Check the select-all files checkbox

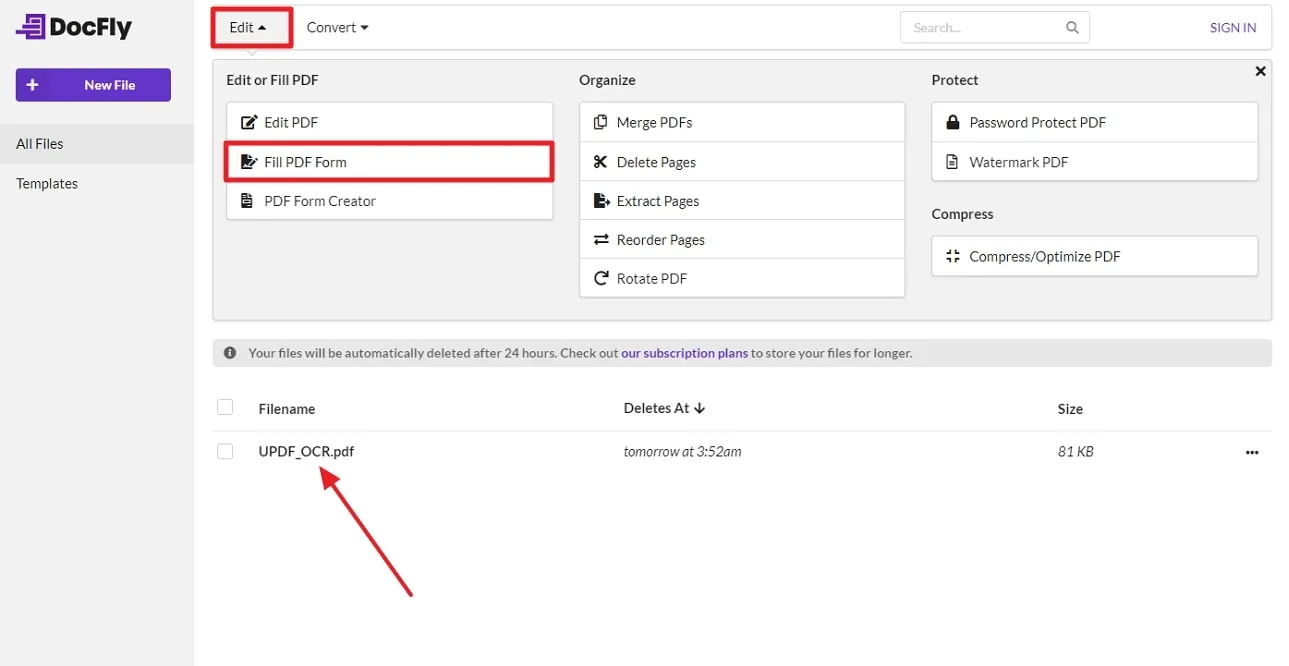point(225,407)
